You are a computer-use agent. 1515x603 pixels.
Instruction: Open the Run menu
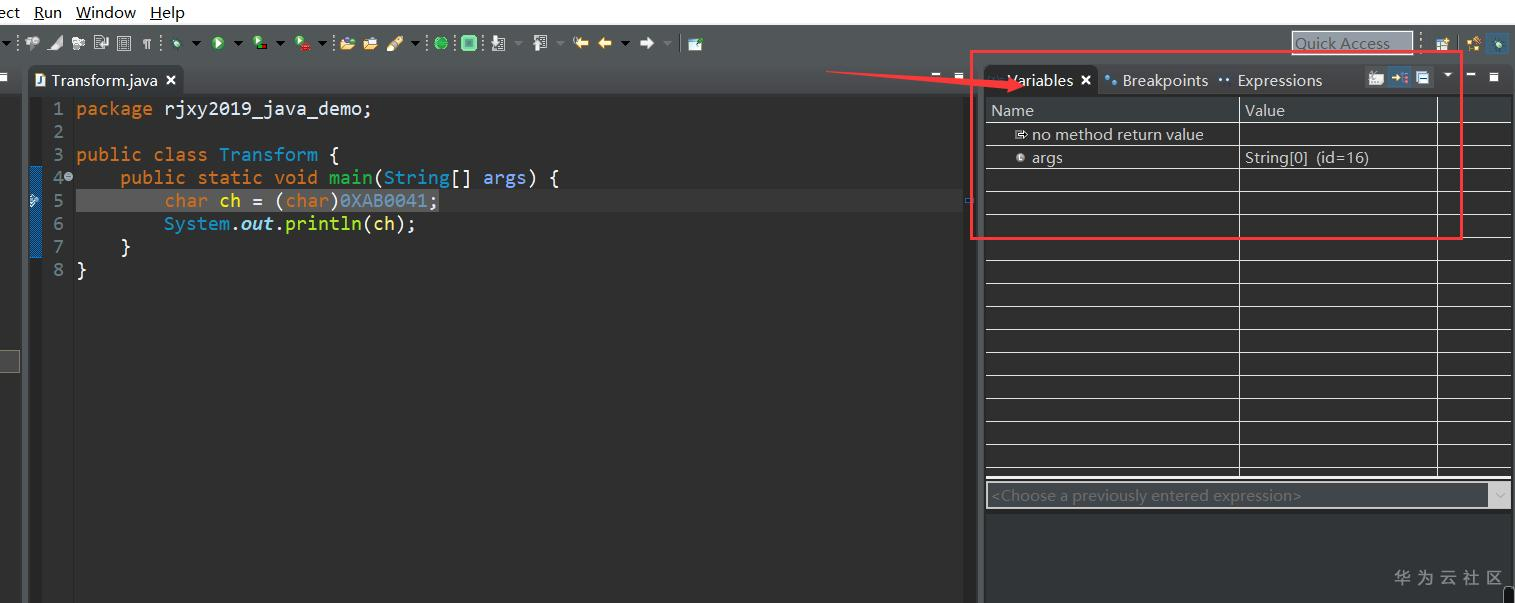[47, 12]
